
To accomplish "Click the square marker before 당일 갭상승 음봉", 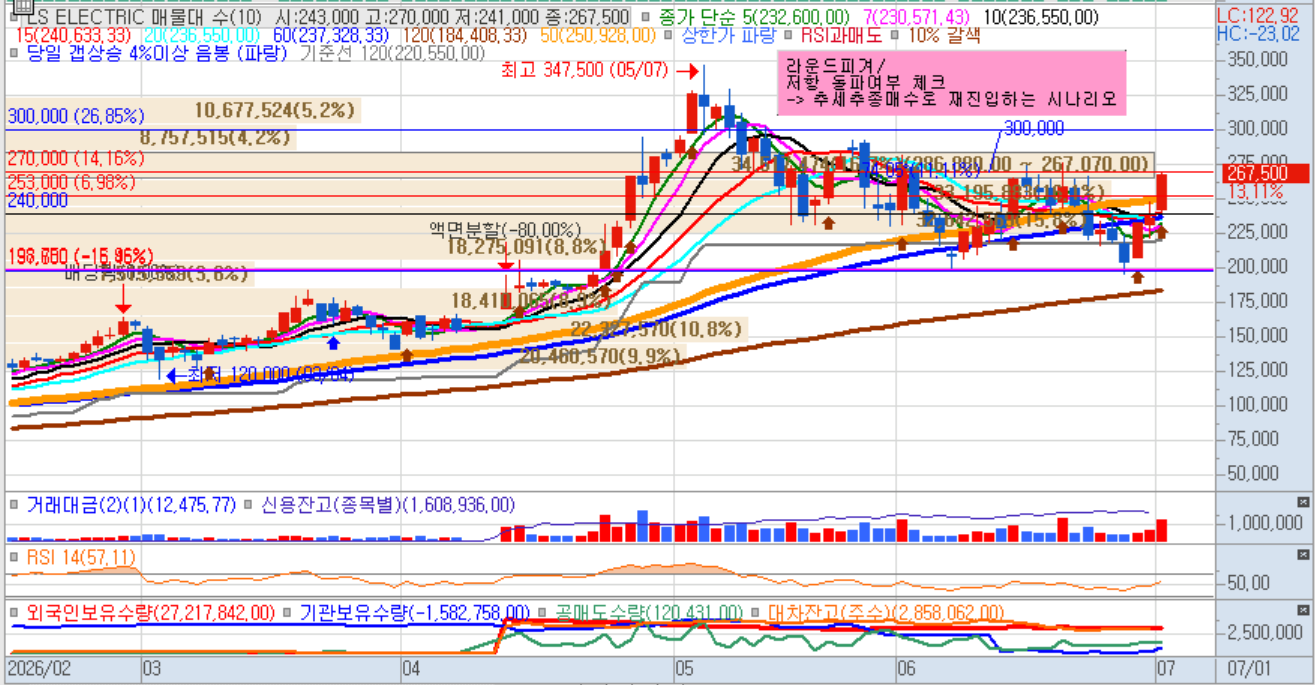I will pos(14,54).
